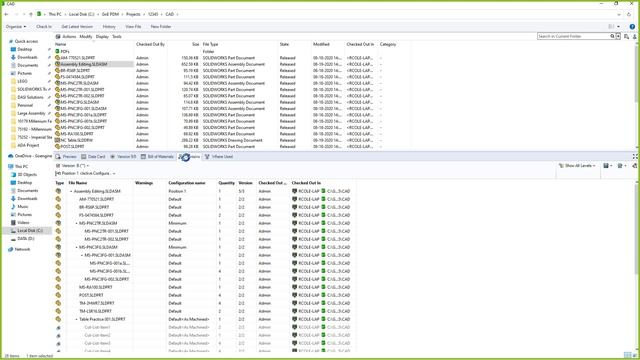Open the Display menu
This screenshot has width=640, height=360.
(x=102, y=37)
